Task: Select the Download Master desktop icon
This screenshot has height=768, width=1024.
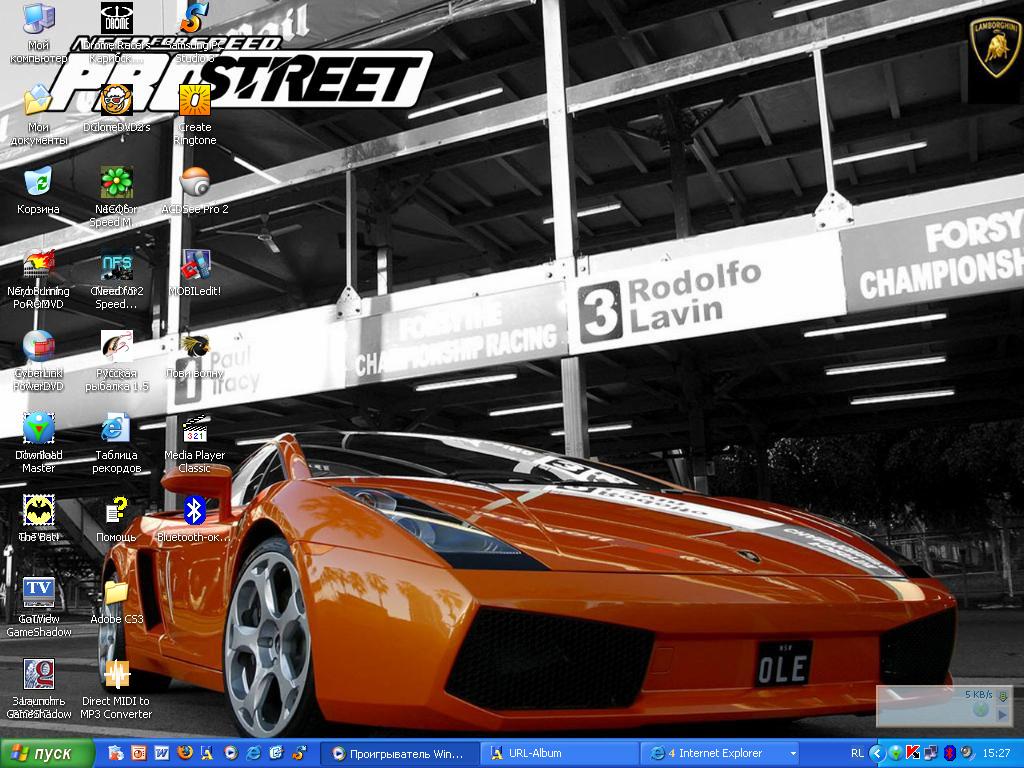Action: pyautogui.click(x=39, y=428)
